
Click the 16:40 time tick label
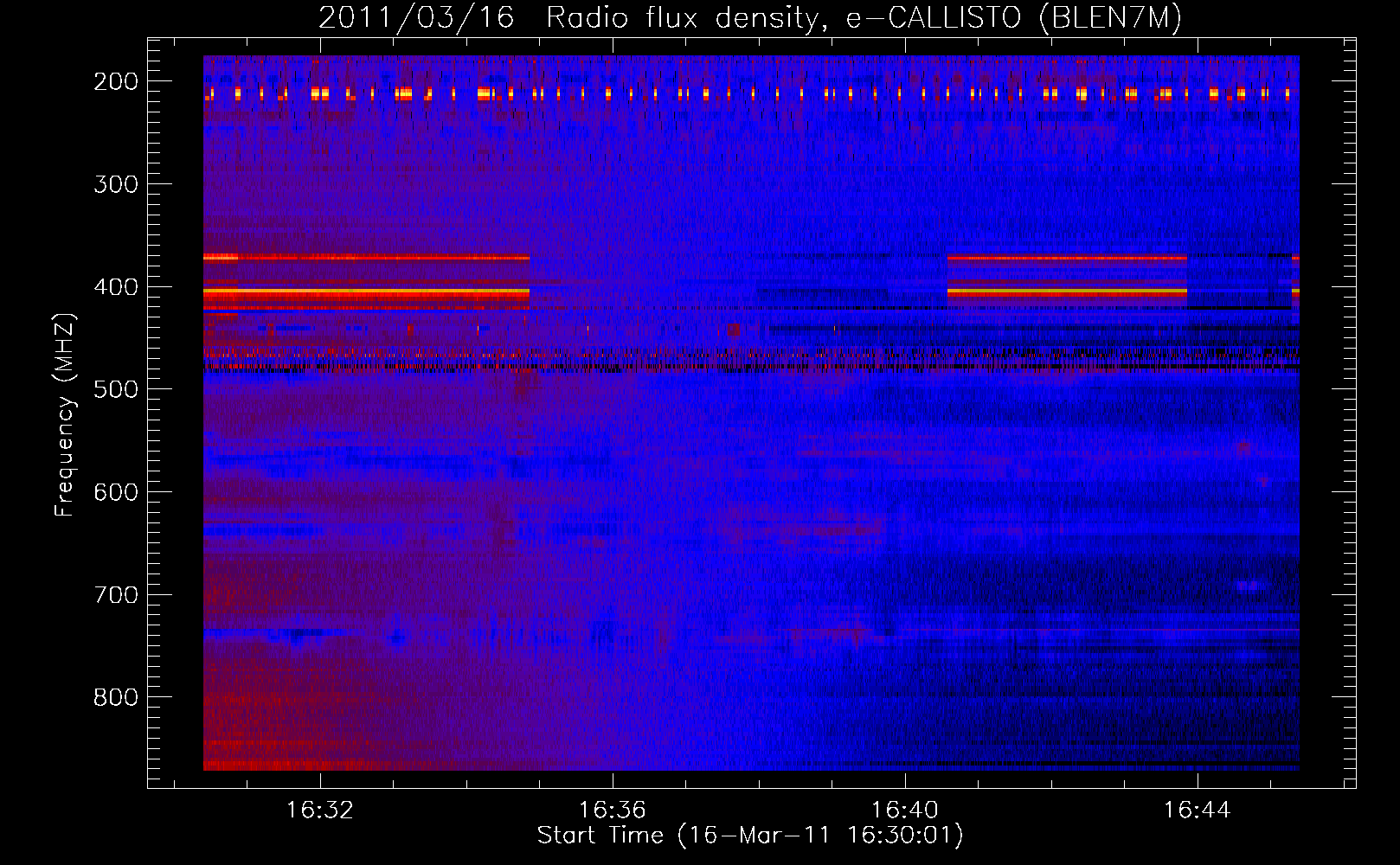(x=905, y=811)
